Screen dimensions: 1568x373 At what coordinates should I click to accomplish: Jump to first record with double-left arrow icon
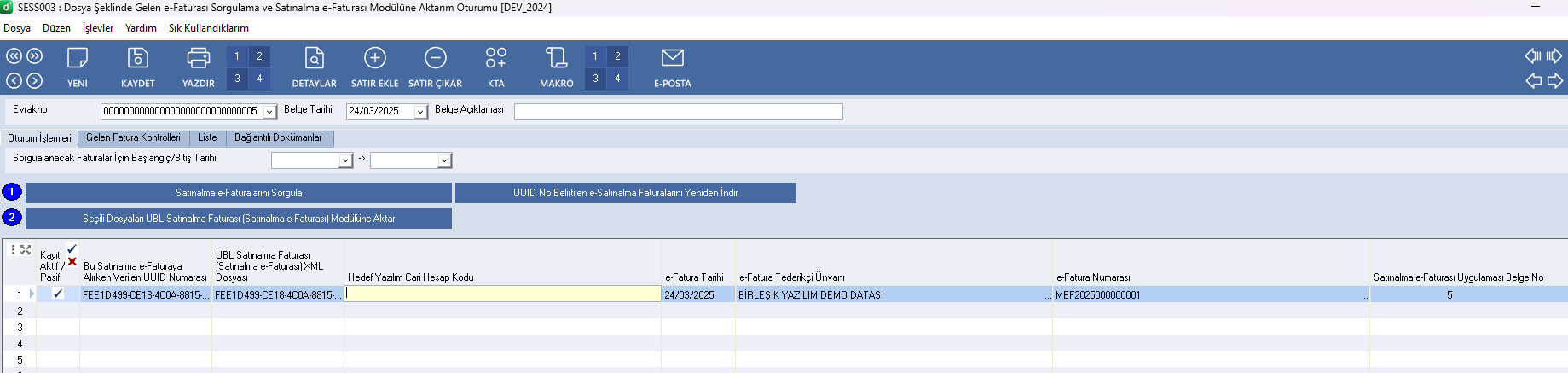tap(14, 56)
